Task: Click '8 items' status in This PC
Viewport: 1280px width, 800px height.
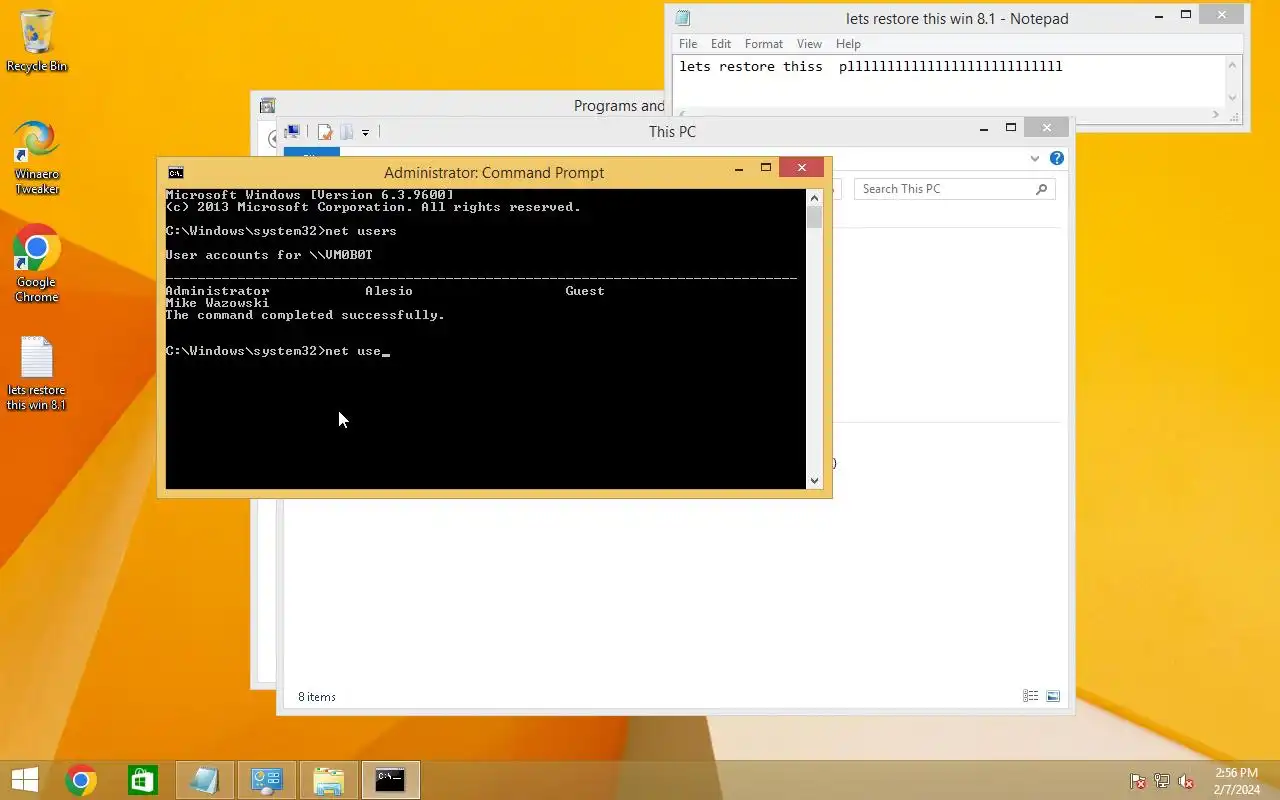Action: (317, 697)
